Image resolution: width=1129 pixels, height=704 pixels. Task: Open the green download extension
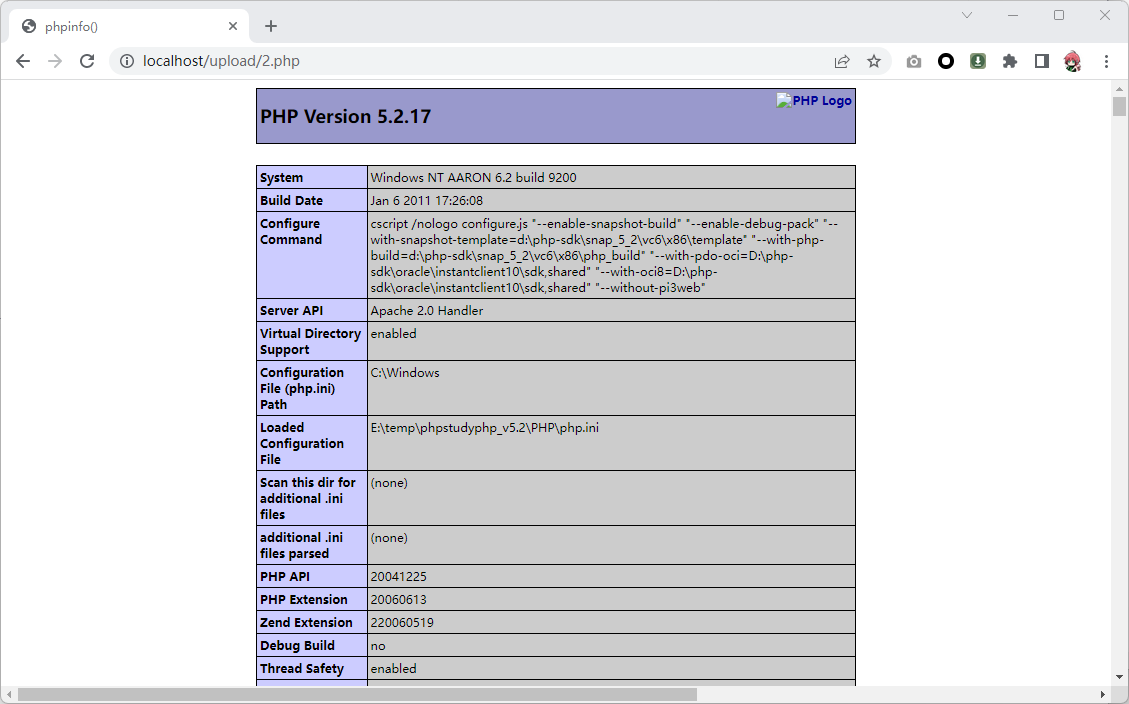coord(978,61)
